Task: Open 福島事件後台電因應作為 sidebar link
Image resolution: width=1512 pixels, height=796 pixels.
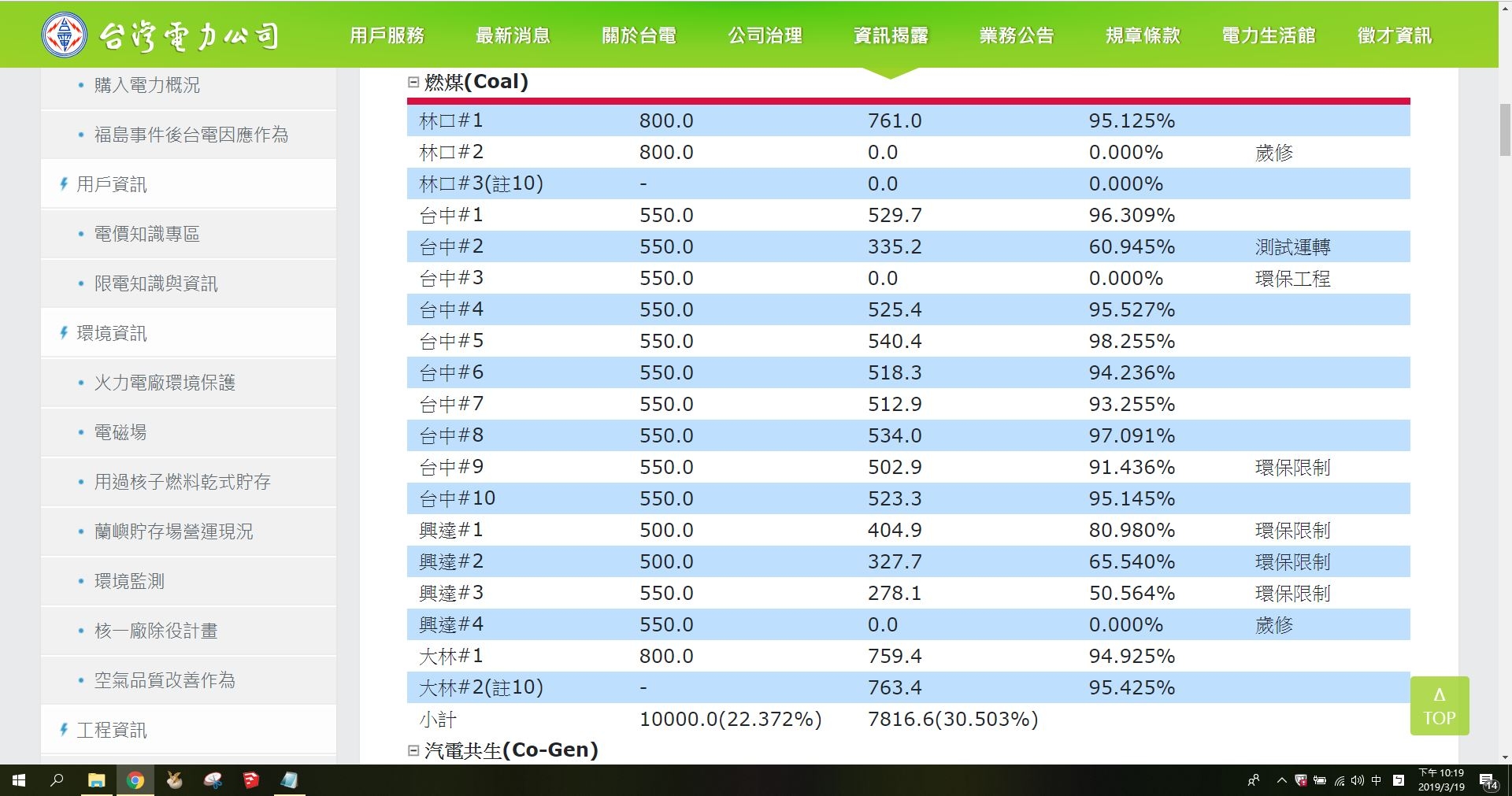Action: click(x=191, y=135)
